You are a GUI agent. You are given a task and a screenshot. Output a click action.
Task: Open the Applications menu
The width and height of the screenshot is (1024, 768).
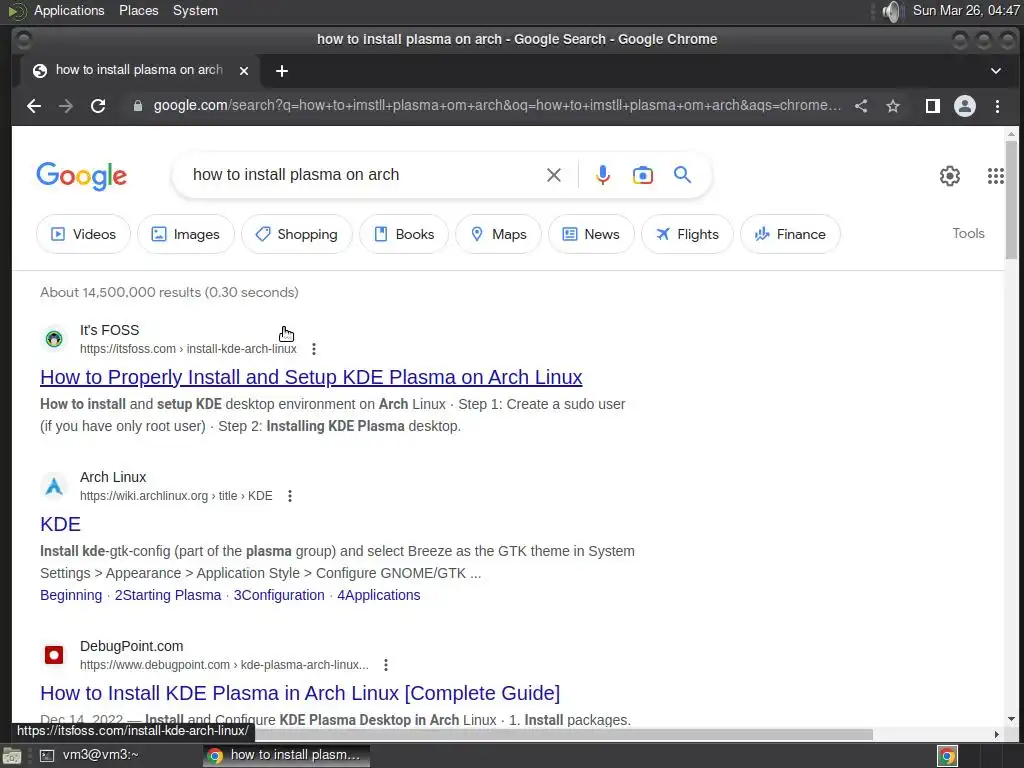click(x=69, y=10)
